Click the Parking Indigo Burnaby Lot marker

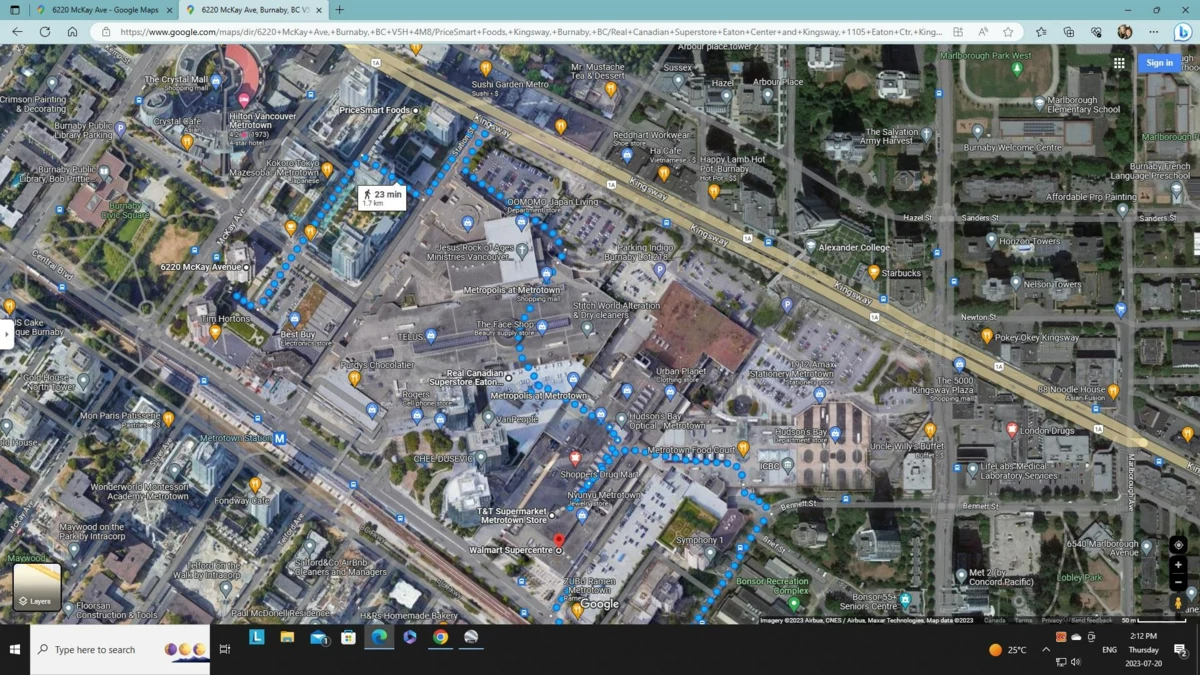[660, 270]
